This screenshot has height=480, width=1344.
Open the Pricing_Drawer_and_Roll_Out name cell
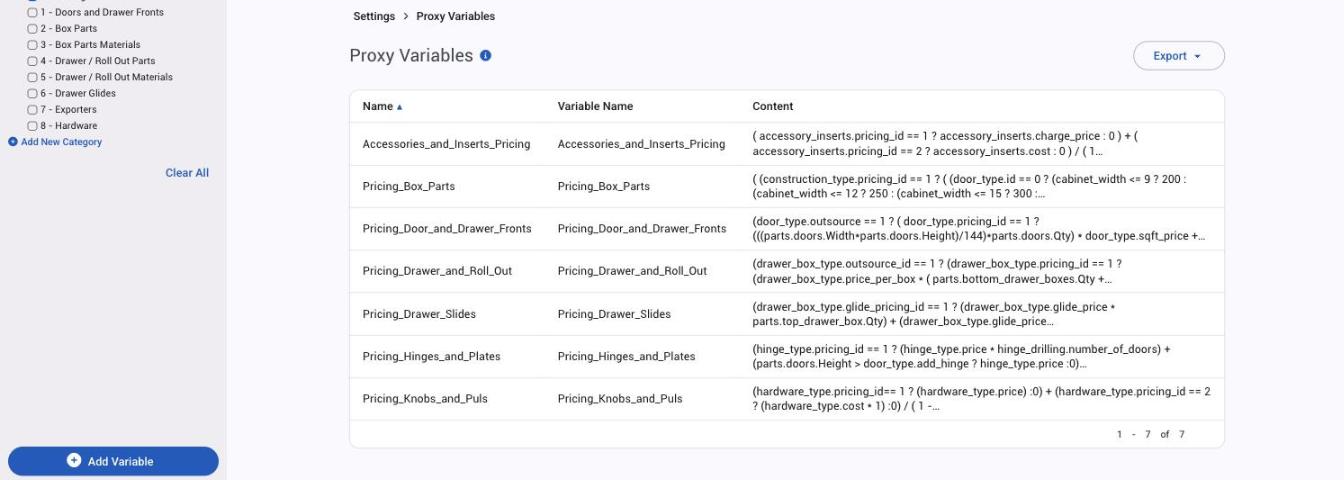point(437,271)
